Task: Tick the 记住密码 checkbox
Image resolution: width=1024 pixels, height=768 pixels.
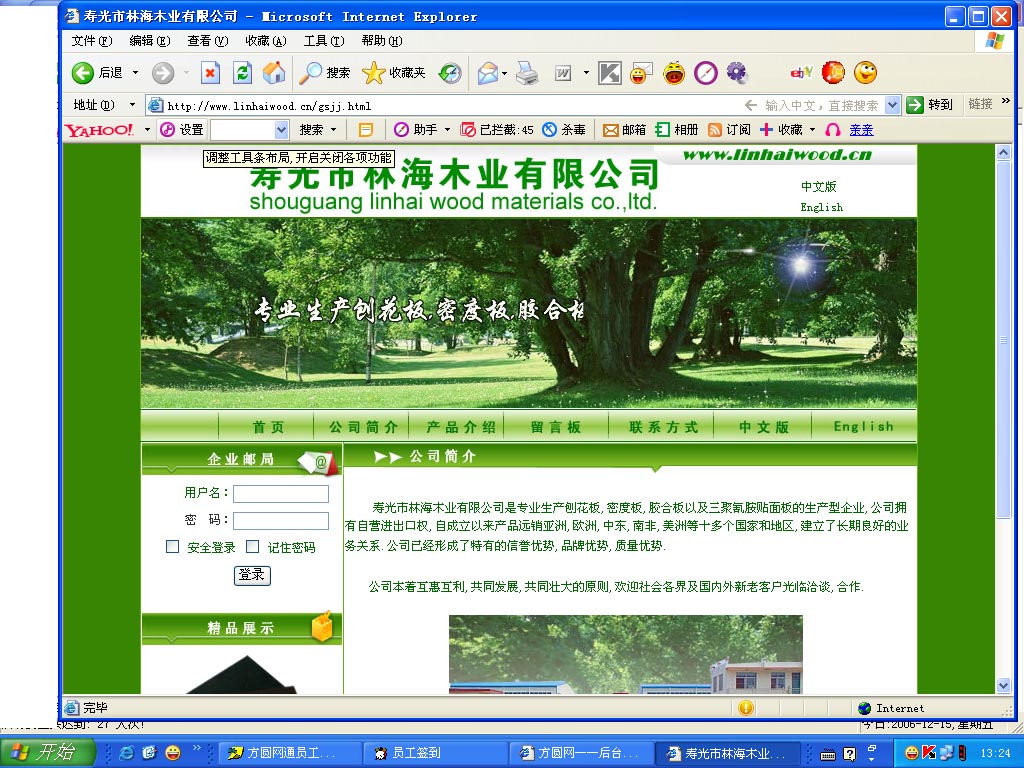Action: point(252,547)
